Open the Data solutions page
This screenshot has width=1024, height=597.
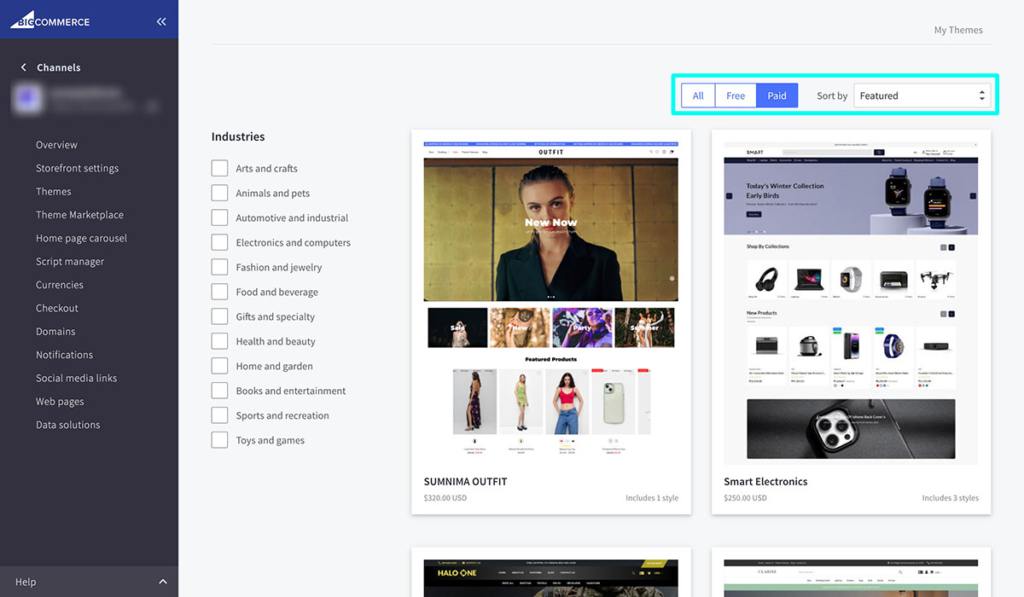point(66,424)
